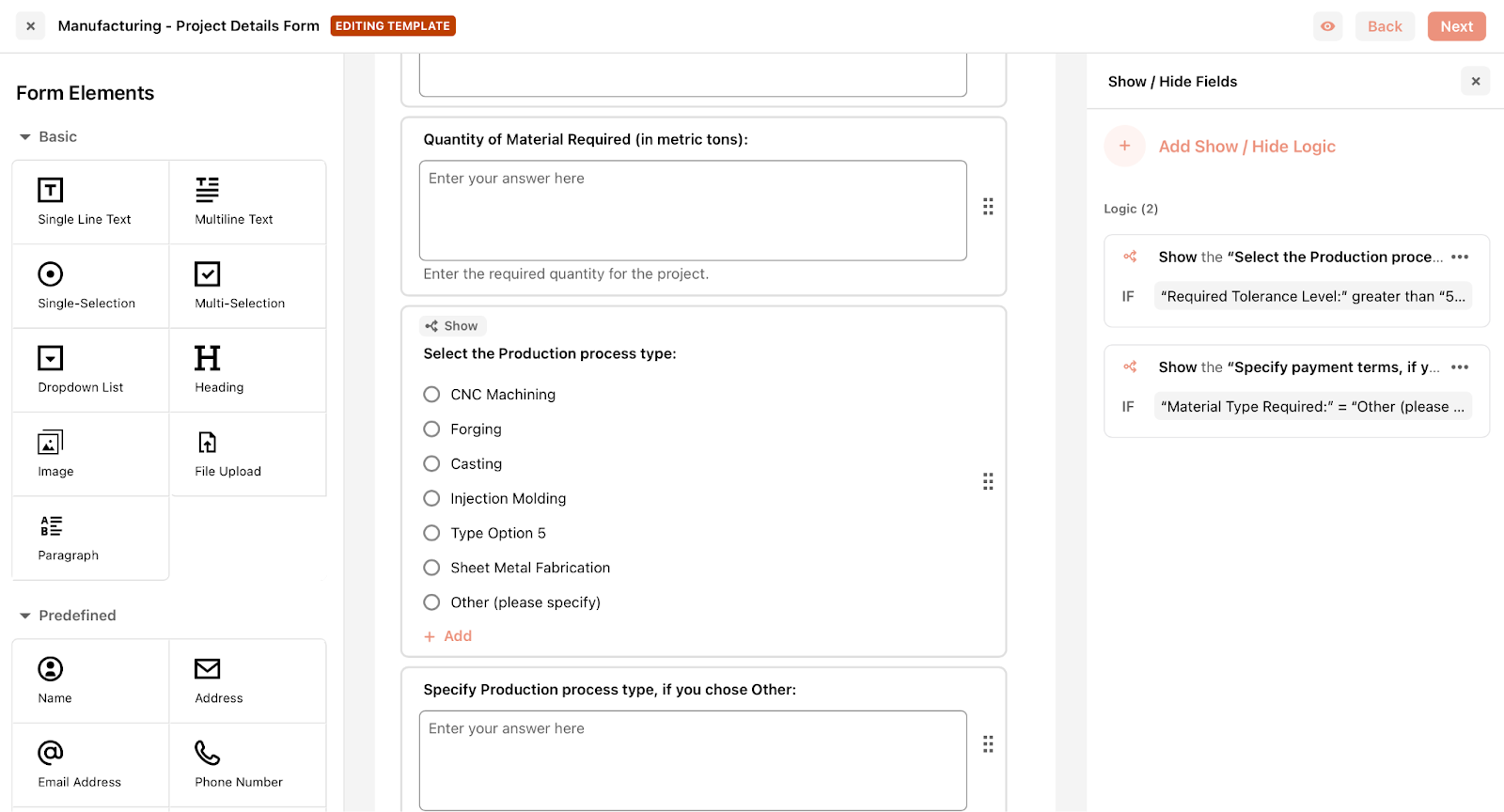Screen dimensions: 1504x812
Task: Add a Dropdown List element
Action: [x=90, y=369]
